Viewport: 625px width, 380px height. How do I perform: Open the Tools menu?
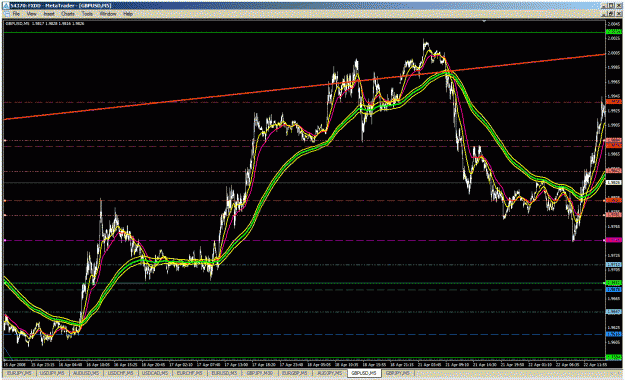coord(87,14)
